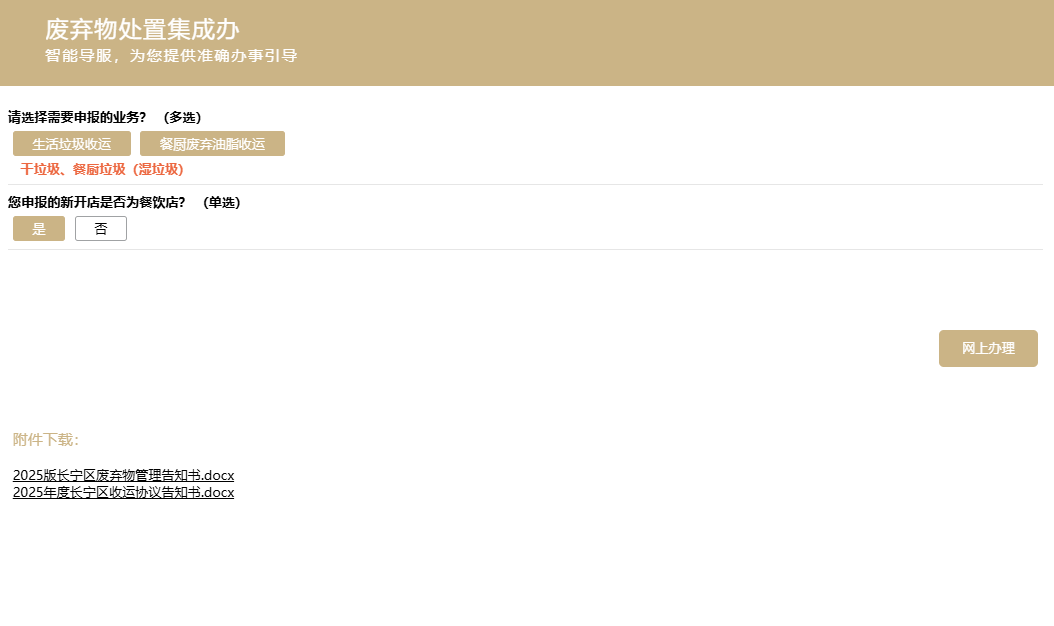Click the 附件下载 section heading

click(x=45, y=440)
